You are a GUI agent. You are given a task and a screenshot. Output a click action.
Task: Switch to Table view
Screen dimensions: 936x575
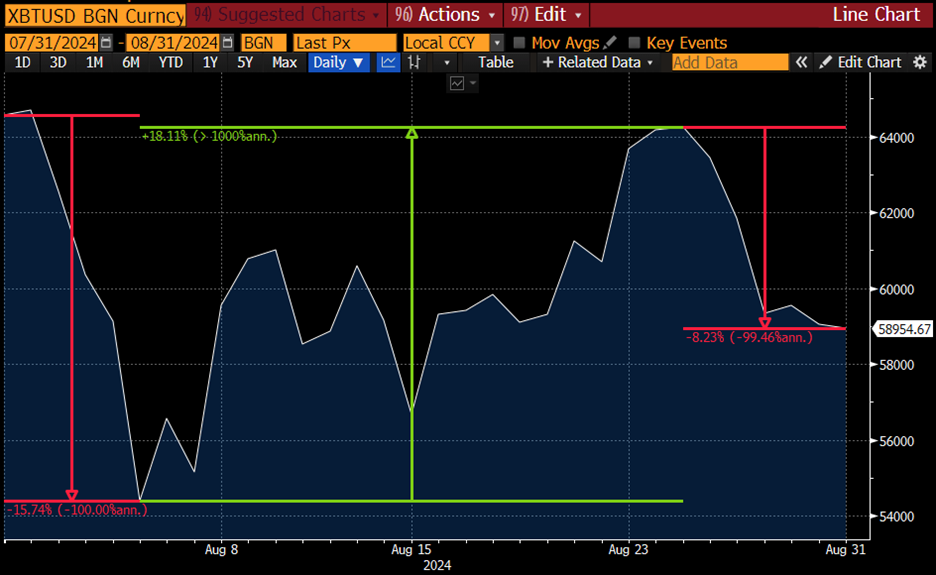tap(495, 63)
